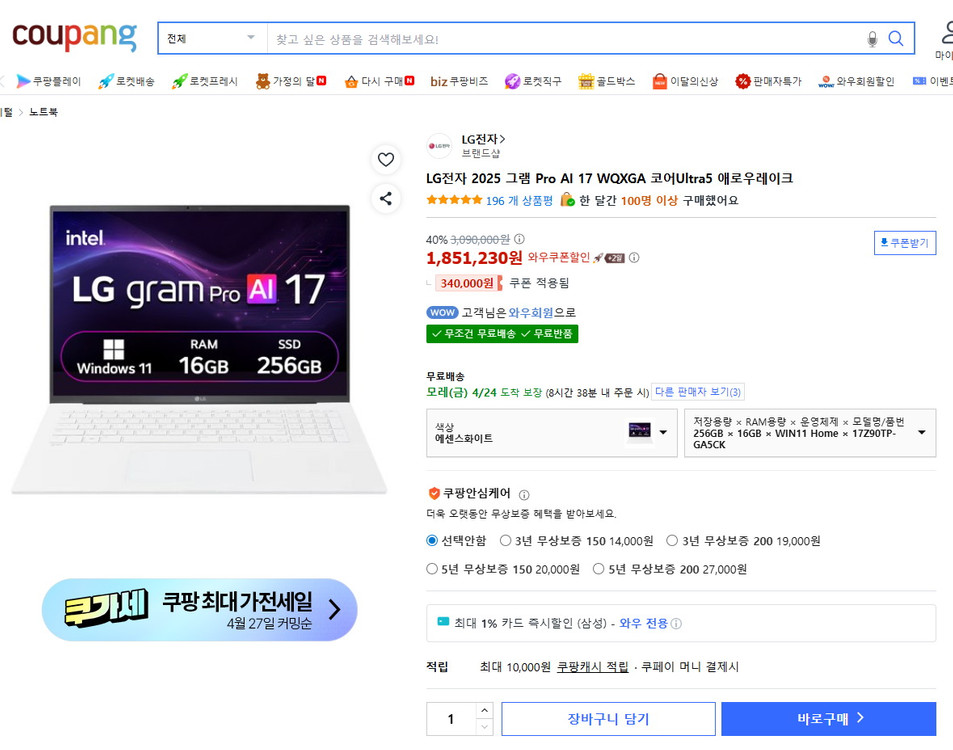
Task: Open the 쿠팡캐시 적립 link
Action: point(593,667)
